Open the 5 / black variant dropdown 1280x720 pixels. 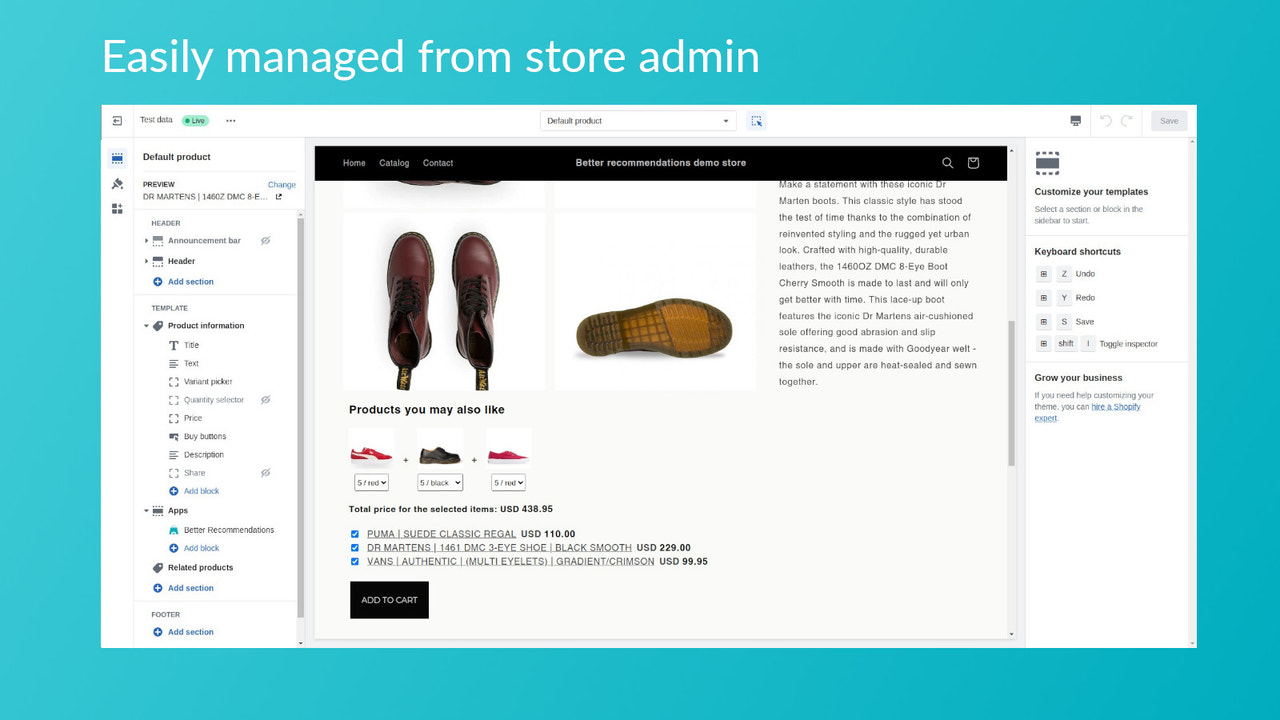(439, 482)
